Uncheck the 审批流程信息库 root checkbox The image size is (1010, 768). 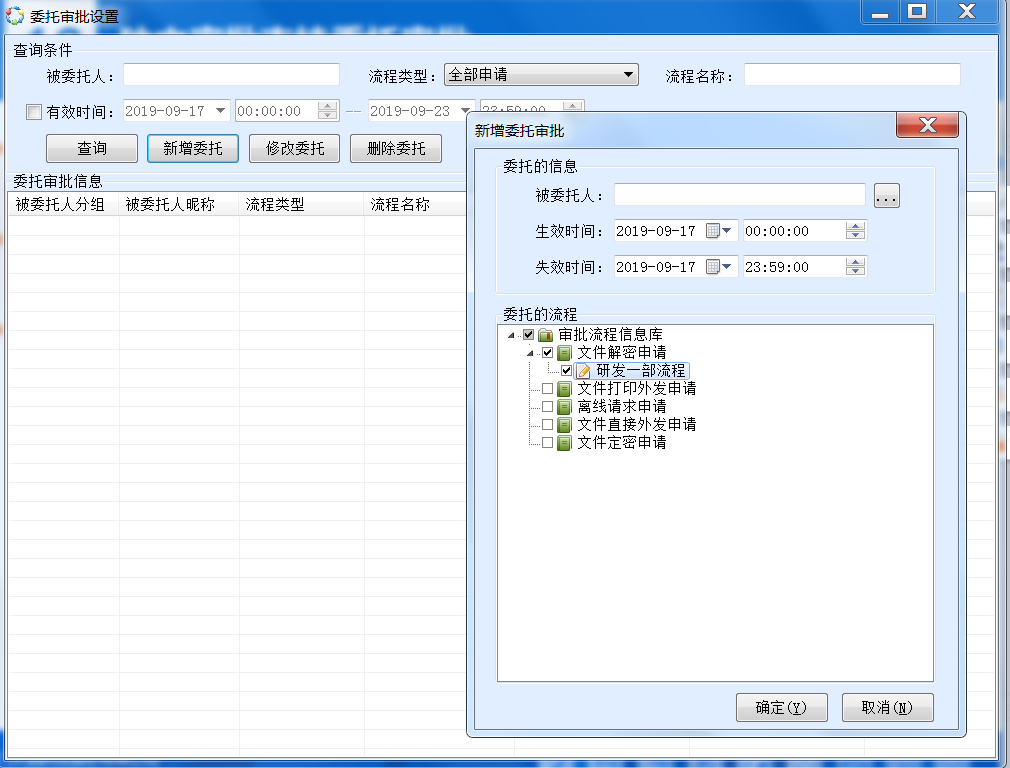[528, 334]
